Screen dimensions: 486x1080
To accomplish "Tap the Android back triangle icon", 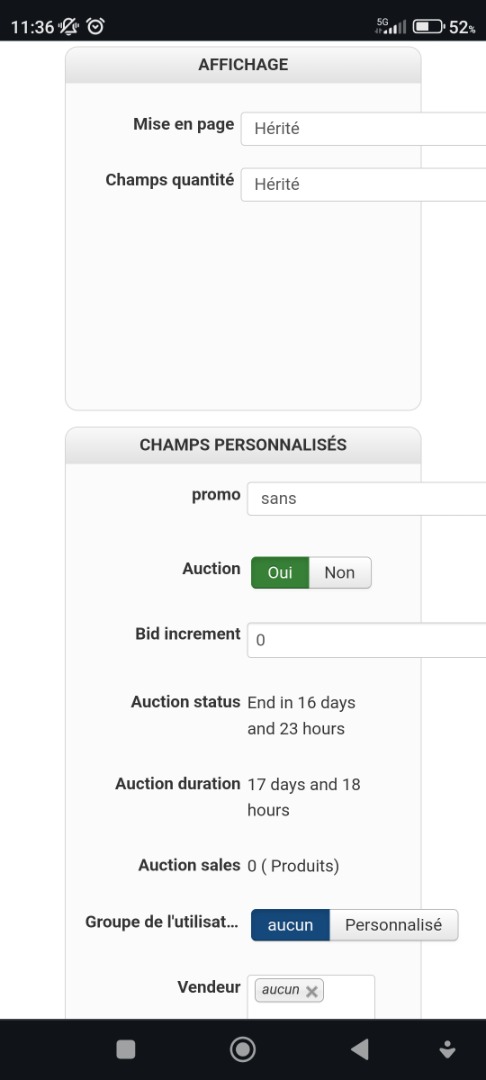I will 359,1049.
